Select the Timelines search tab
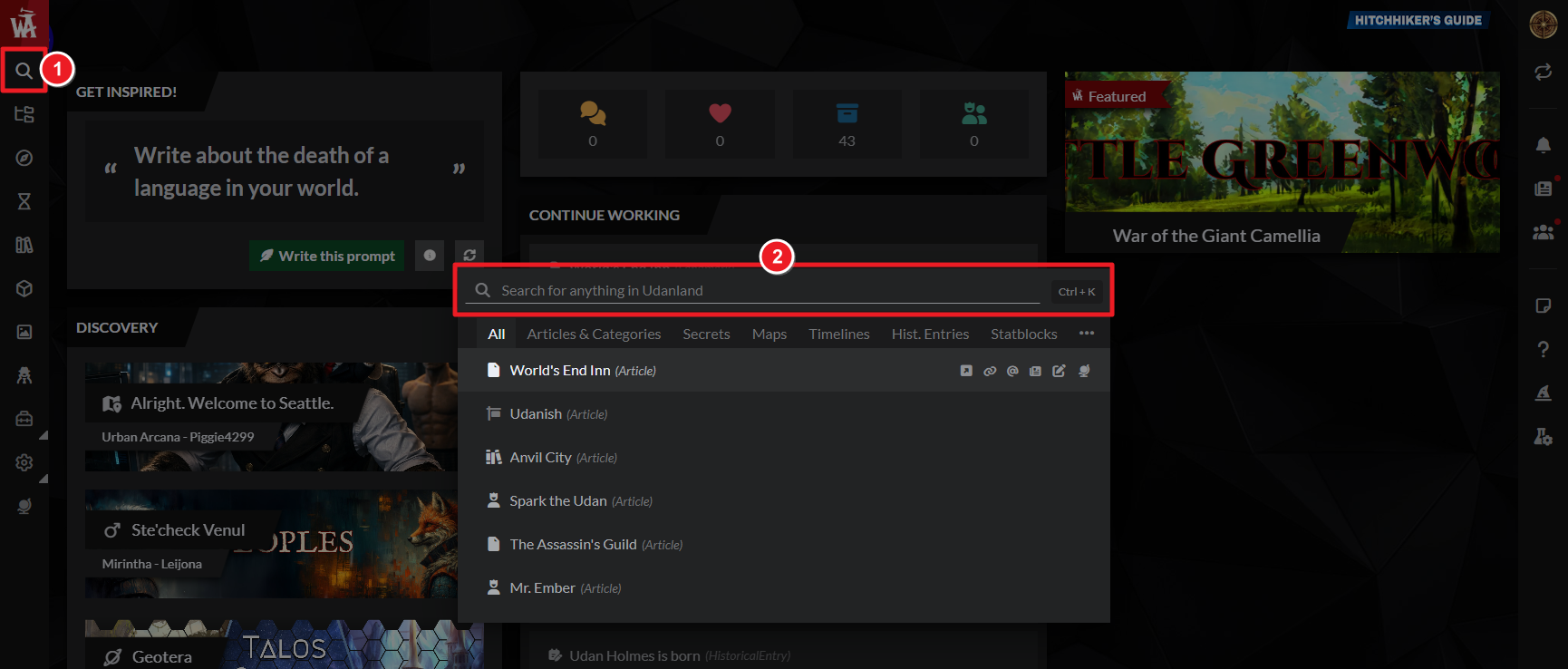Image resolution: width=1568 pixels, height=669 pixels. coord(839,334)
